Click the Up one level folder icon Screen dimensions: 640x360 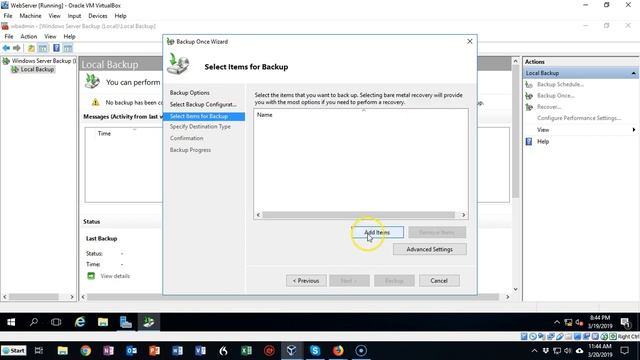31,48
